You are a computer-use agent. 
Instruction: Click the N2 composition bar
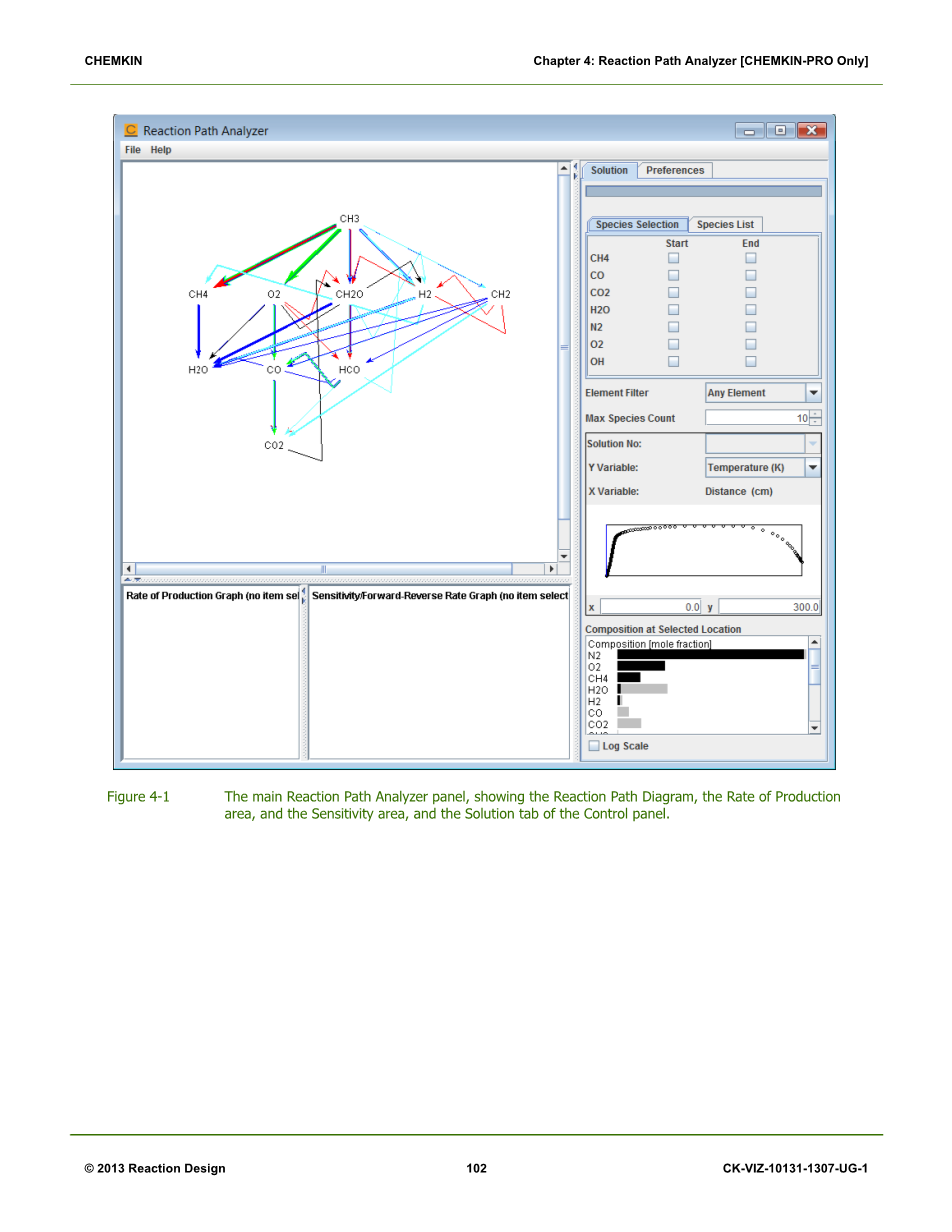click(x=710, y=655)
